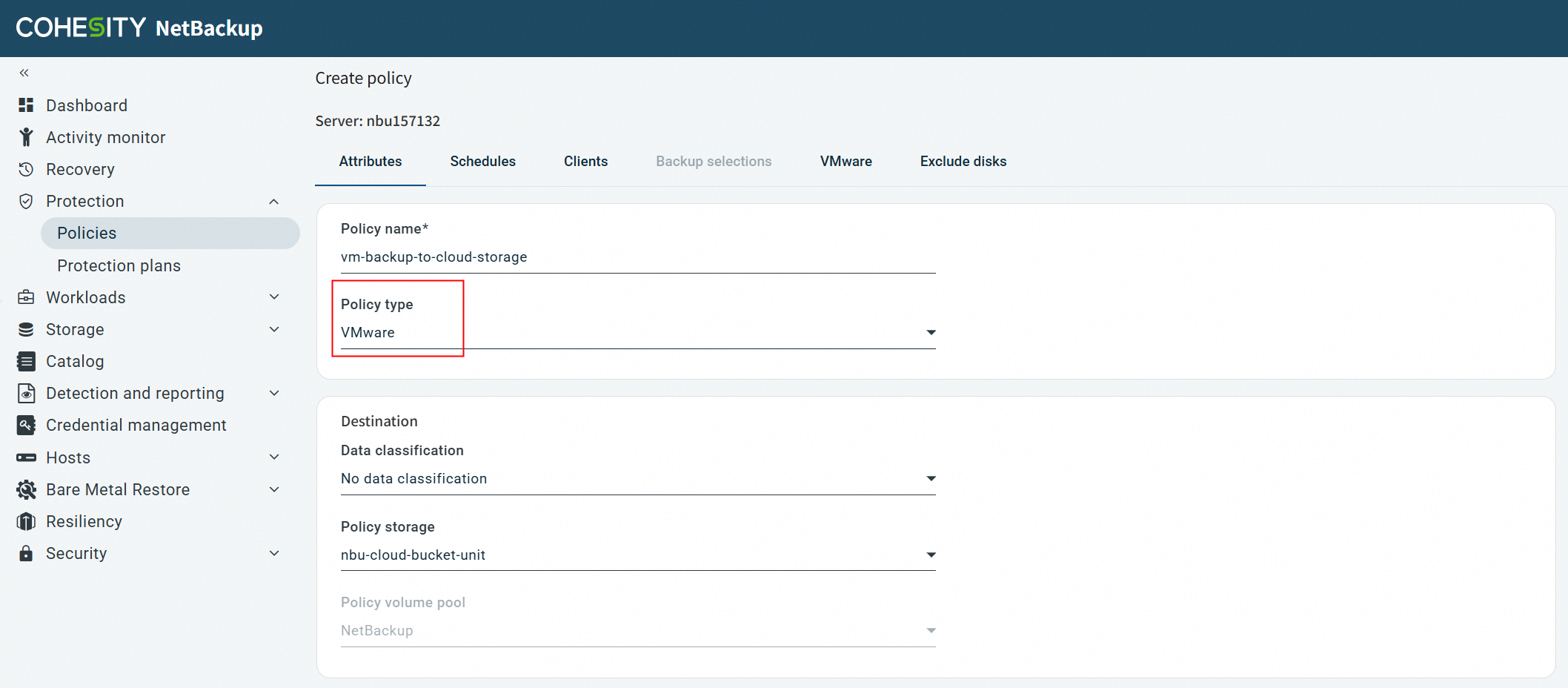Switch to the Schedules tab

pos(483,162)
